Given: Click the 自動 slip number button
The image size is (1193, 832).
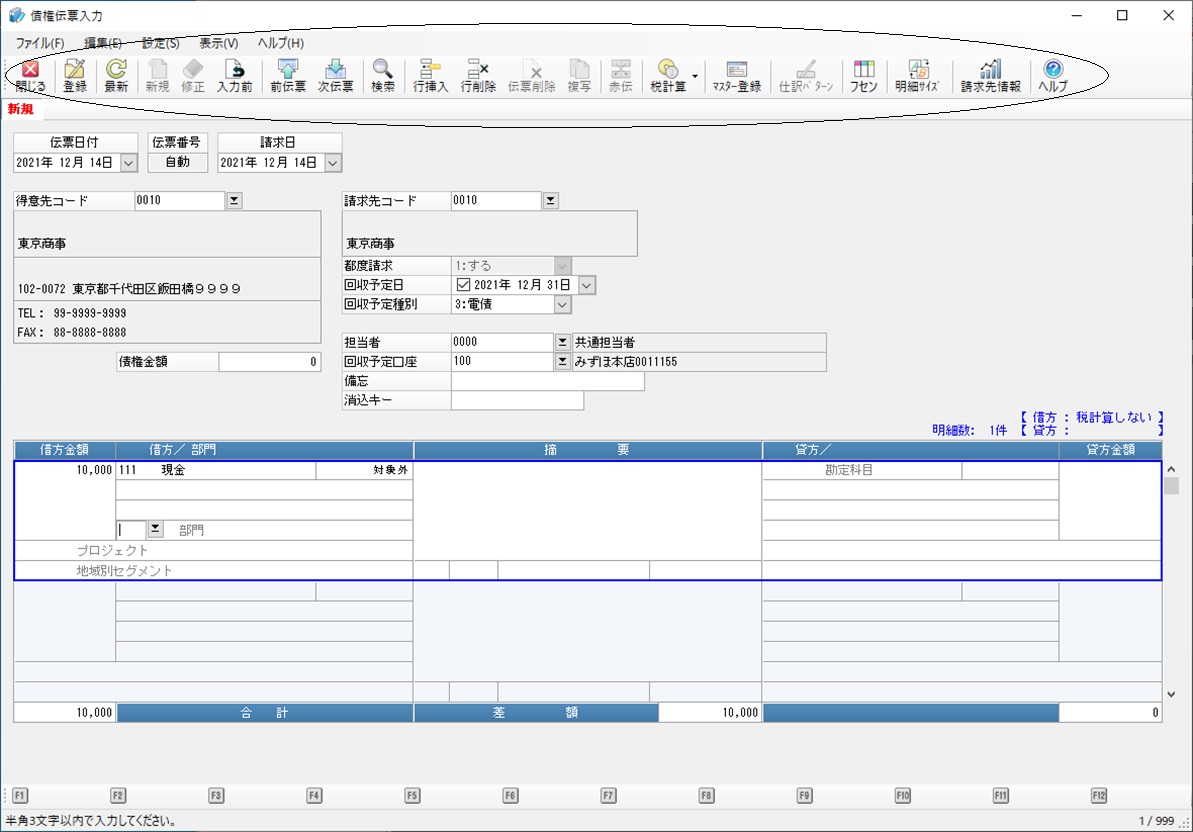Looking at the screenshot, I should coord(177,163).
